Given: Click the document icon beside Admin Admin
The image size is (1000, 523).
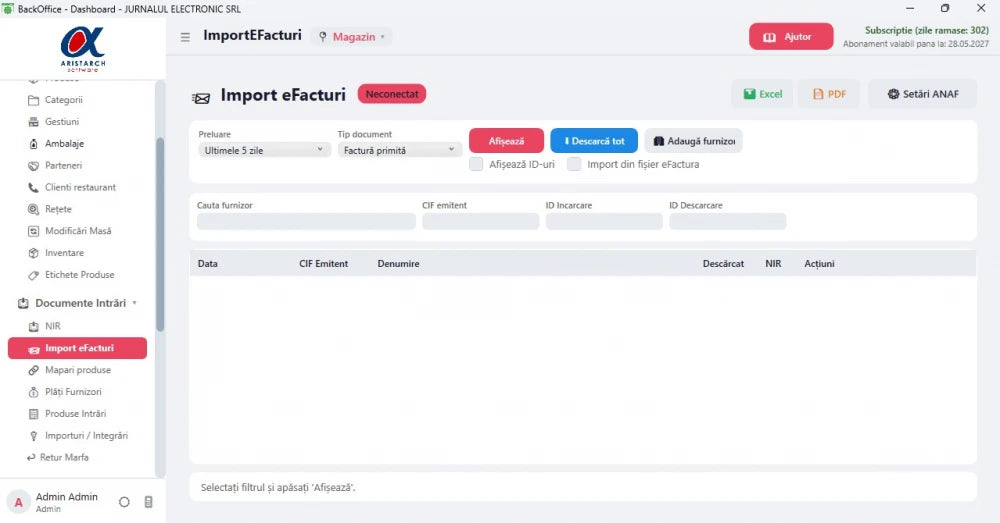Looking at the screenshot, I should click(148, 502).
